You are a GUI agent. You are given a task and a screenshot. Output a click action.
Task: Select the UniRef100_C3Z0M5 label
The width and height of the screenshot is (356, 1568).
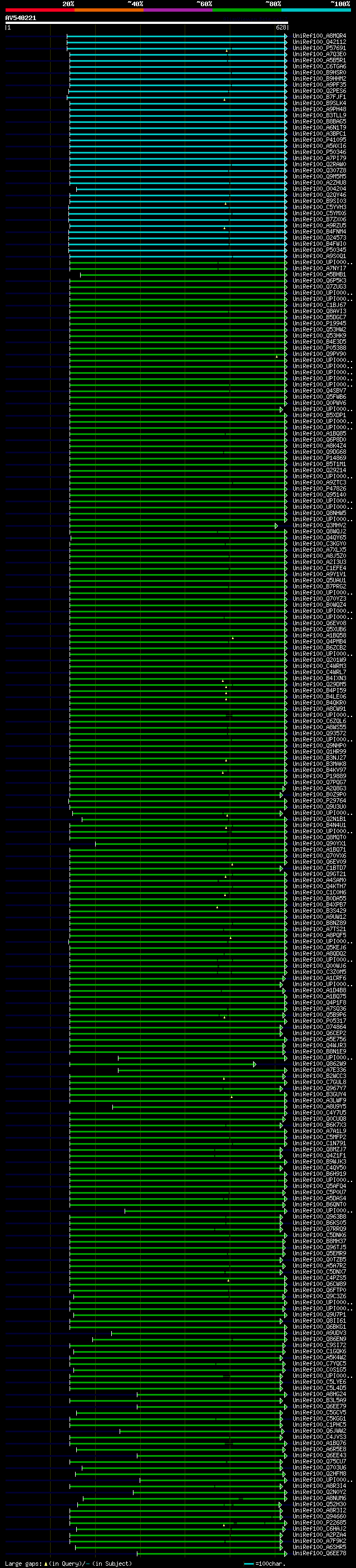point(319,972)
